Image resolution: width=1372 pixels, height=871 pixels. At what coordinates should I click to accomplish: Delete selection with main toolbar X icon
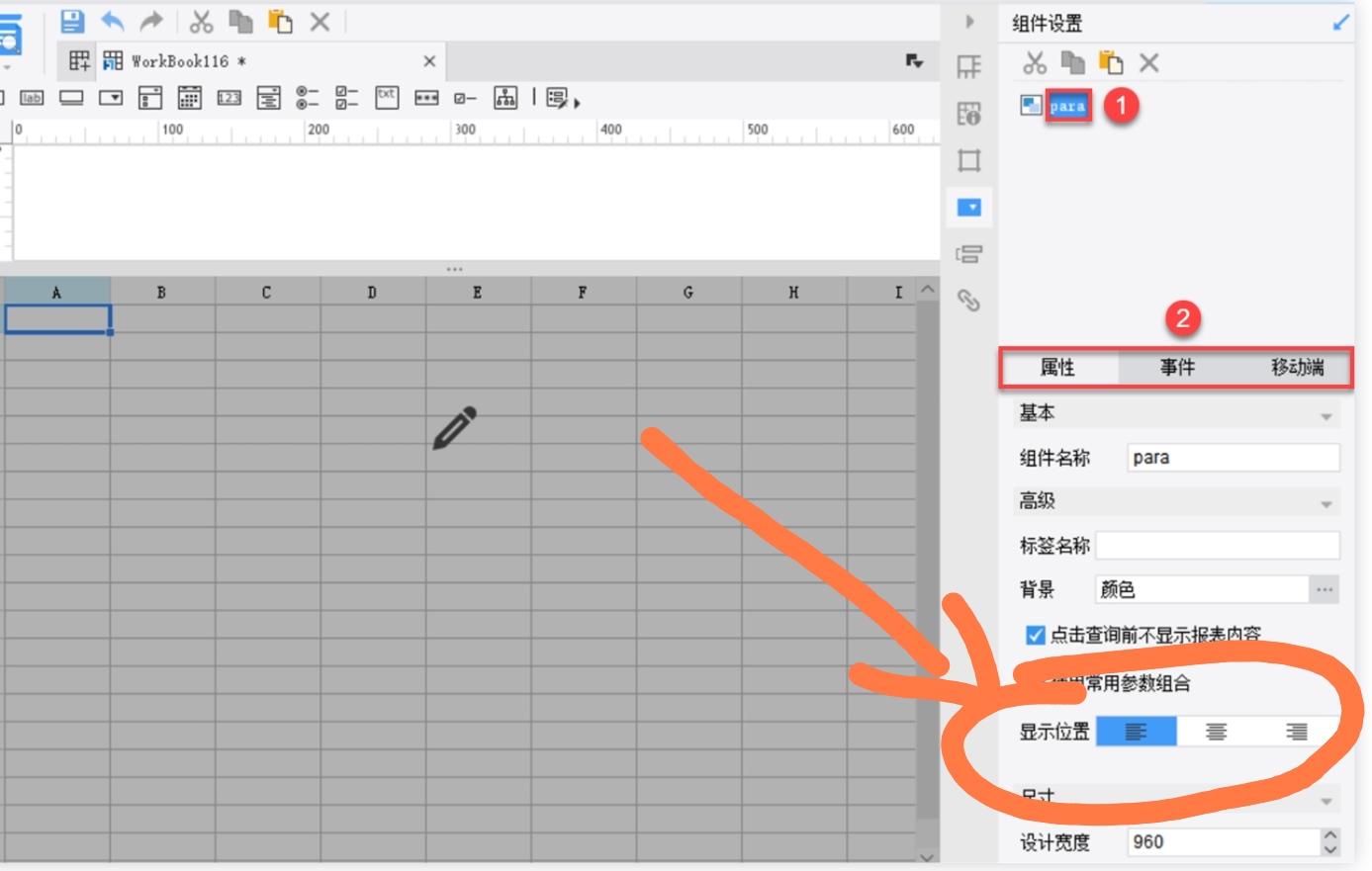tap(320, 22)
